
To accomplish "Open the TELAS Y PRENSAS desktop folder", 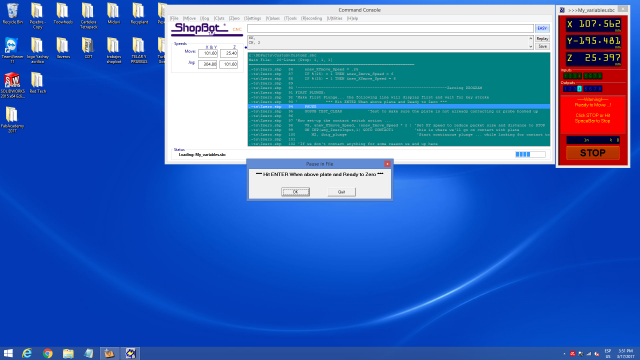I will [x=139, y=50].
